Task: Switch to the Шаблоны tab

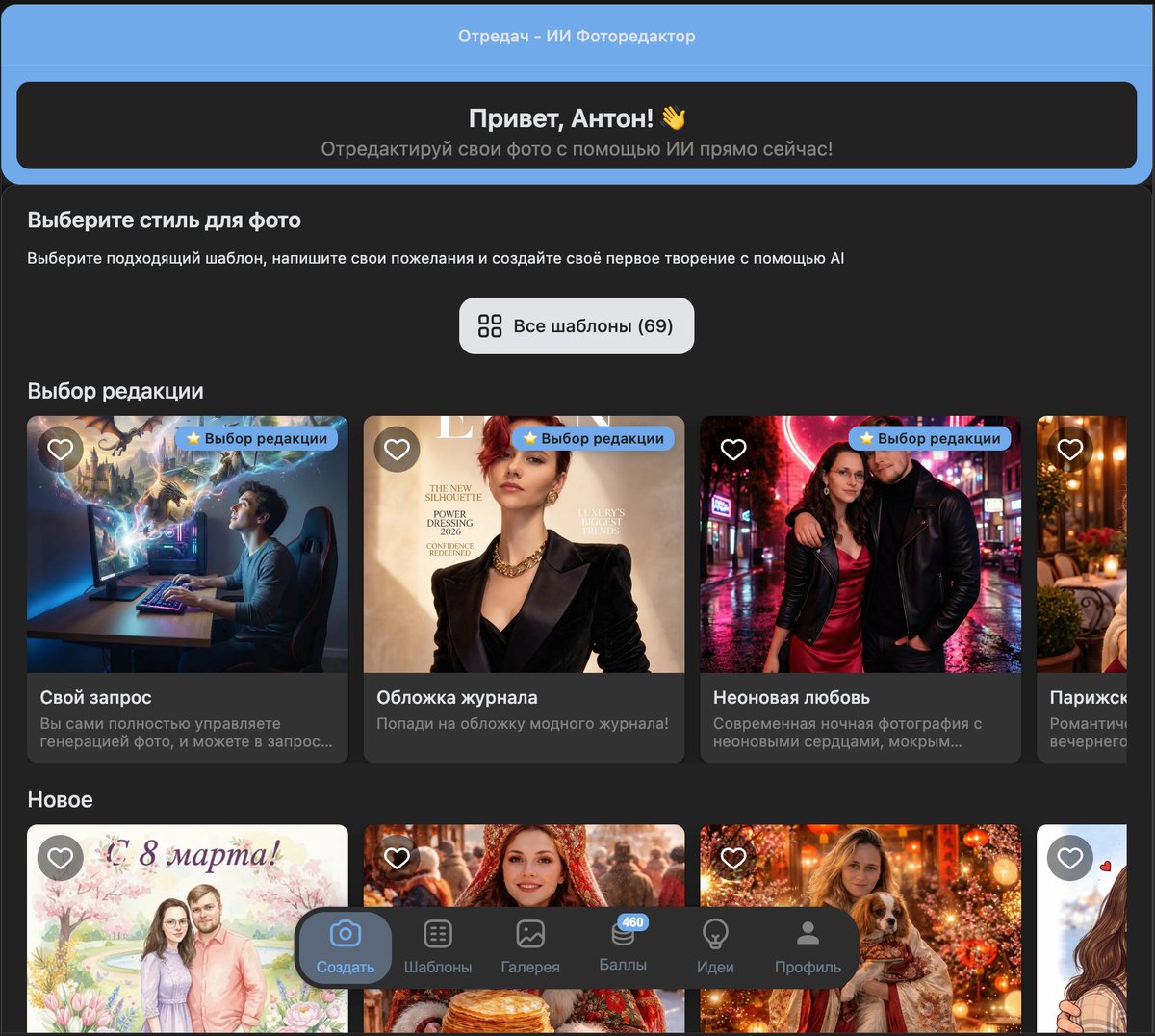Action: pos(438,948)
